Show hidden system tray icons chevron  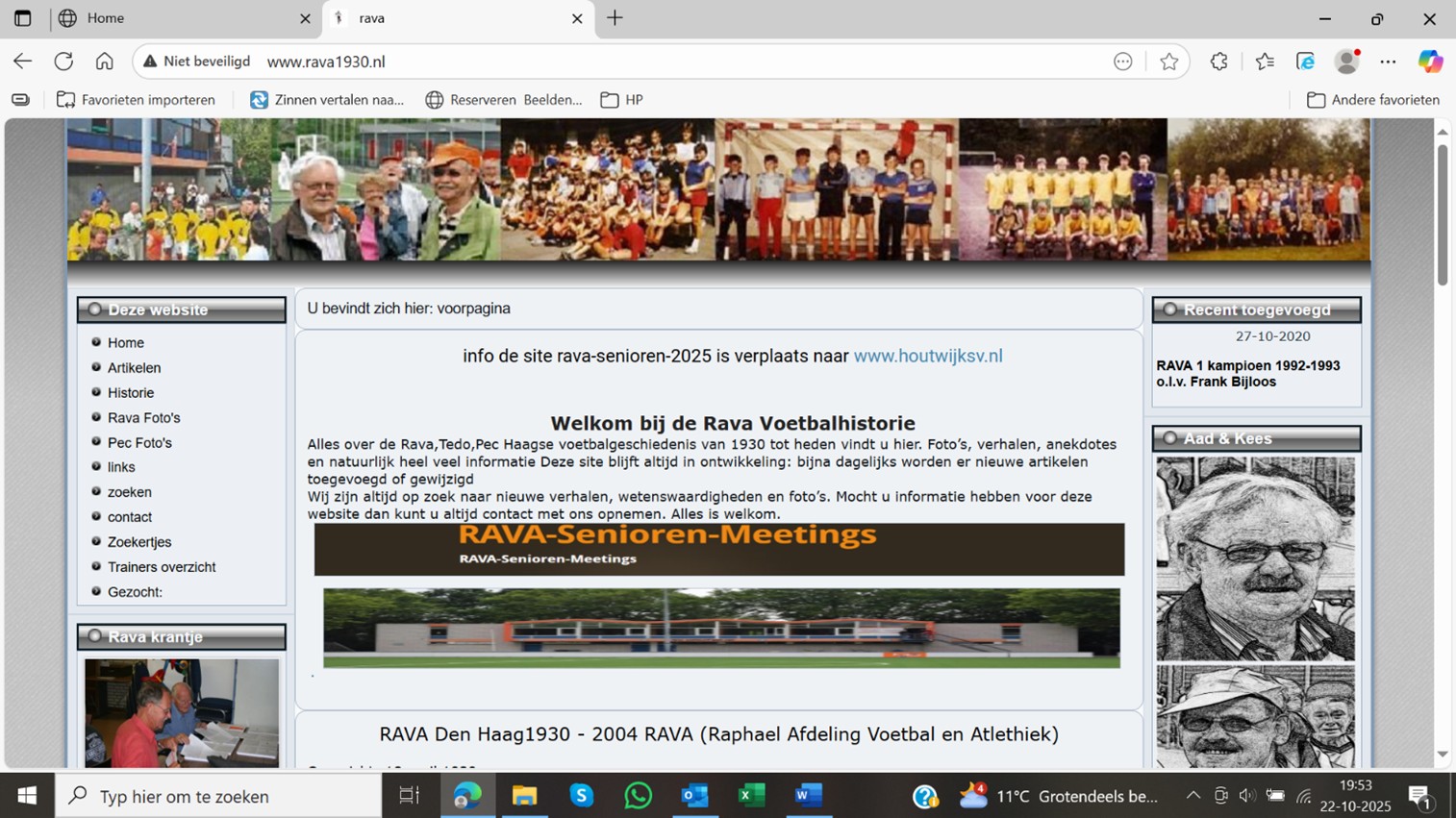tap(1192, 796)
